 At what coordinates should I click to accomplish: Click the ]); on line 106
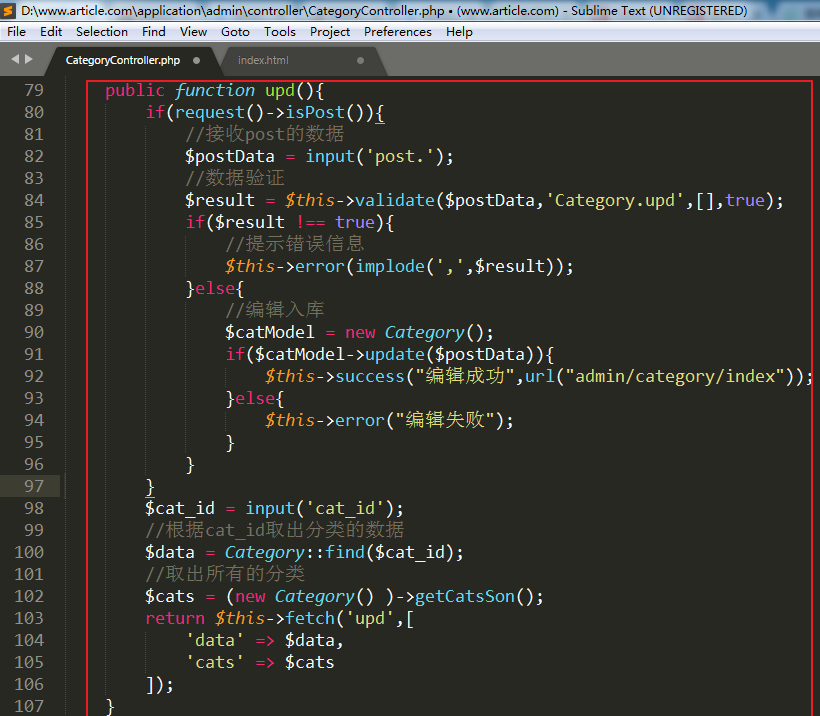(160, 684)
